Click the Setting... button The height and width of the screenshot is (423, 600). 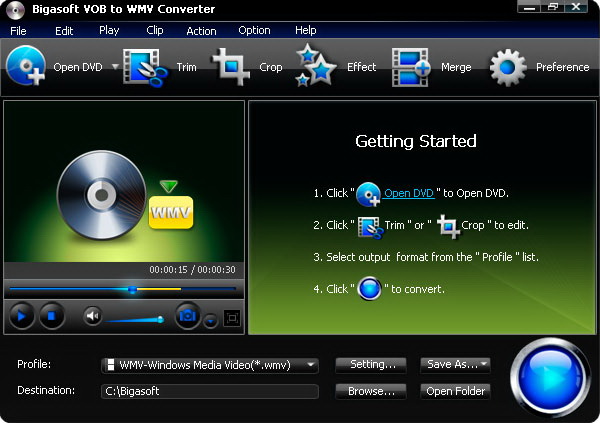pyautogui.click(x=371, y=364)
